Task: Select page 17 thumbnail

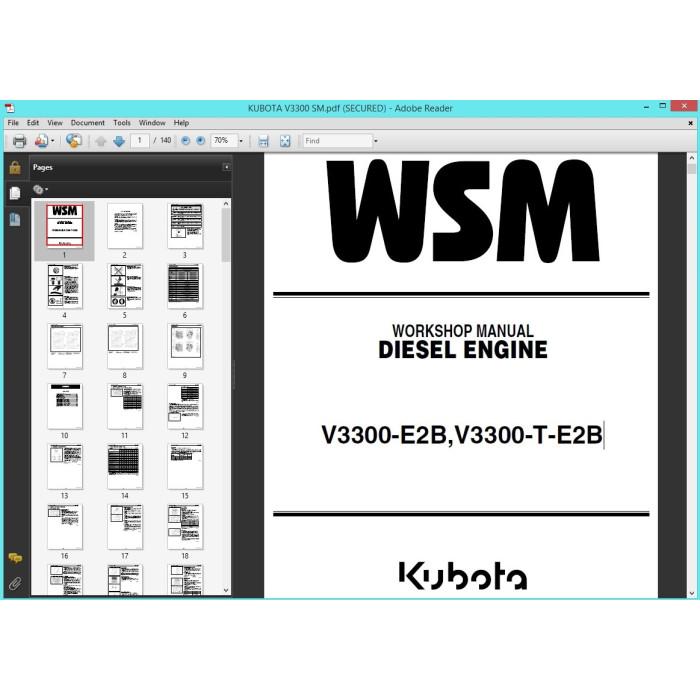Action: [x=125, y=527]
